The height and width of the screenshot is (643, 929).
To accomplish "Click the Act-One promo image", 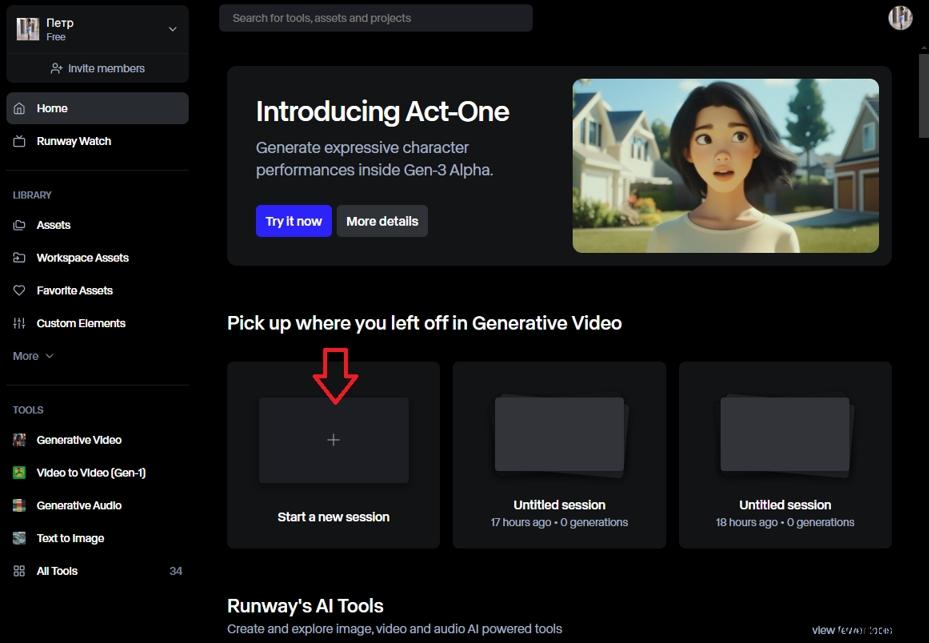I will click(x=726, y=166).
